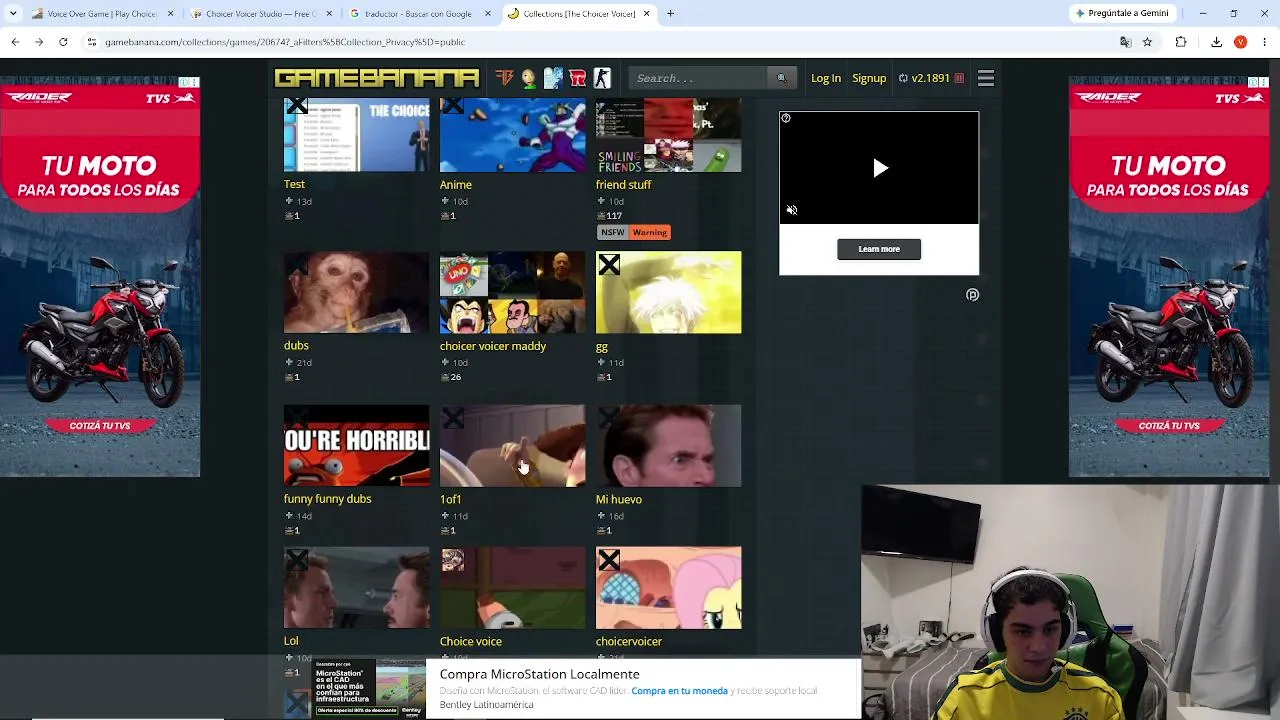This screenshot has width=1280, height=720.
Task: Open the choicervoicer collection title
Action: 629,641
